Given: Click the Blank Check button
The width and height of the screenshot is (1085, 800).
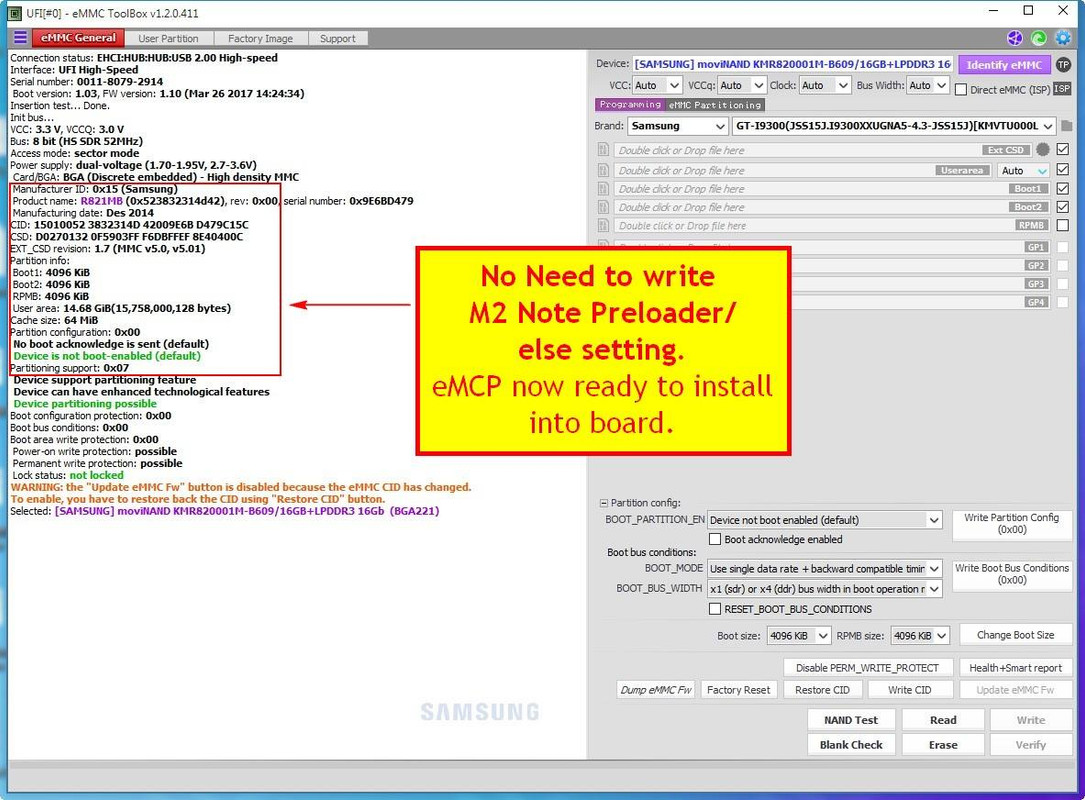Looking at the screenshot, I should [x=851, y=745].
